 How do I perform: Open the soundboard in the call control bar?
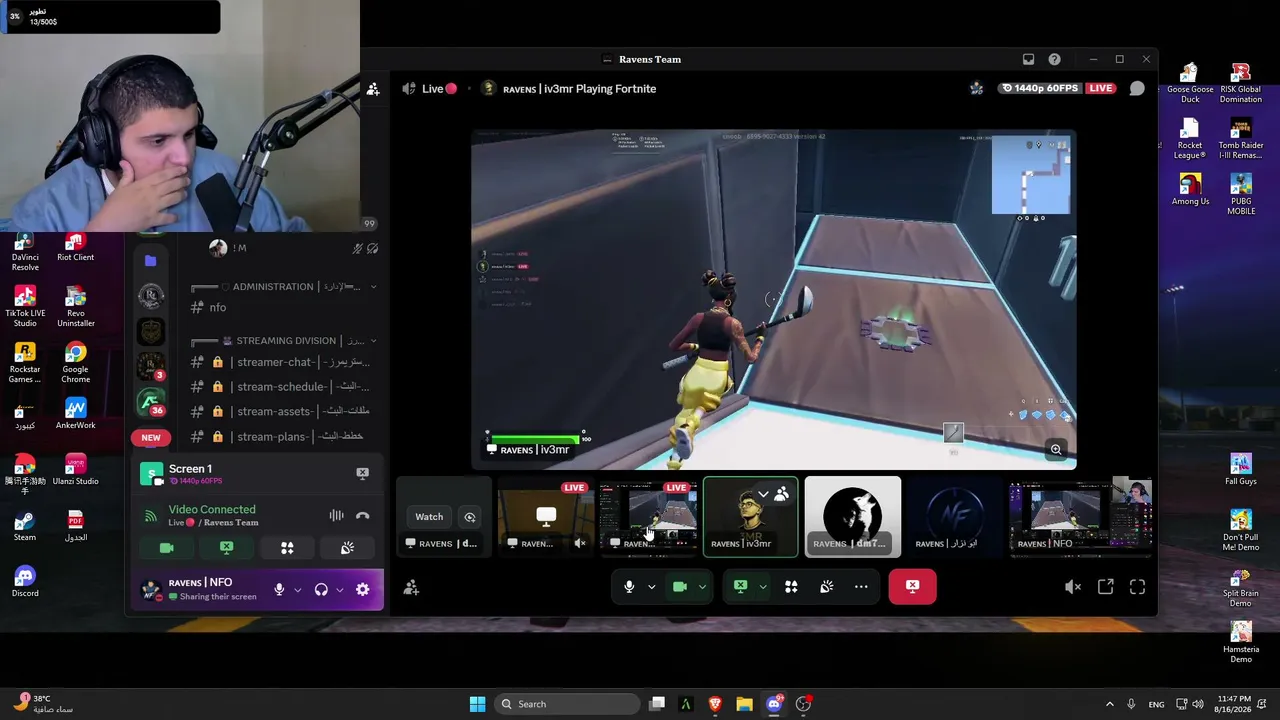tap(827, 587)
